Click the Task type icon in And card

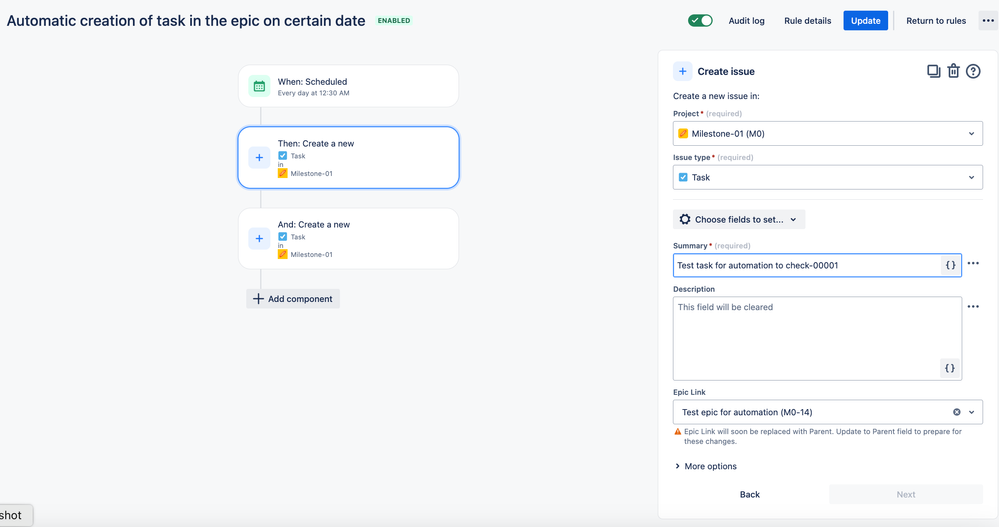[x=282, y=236]
